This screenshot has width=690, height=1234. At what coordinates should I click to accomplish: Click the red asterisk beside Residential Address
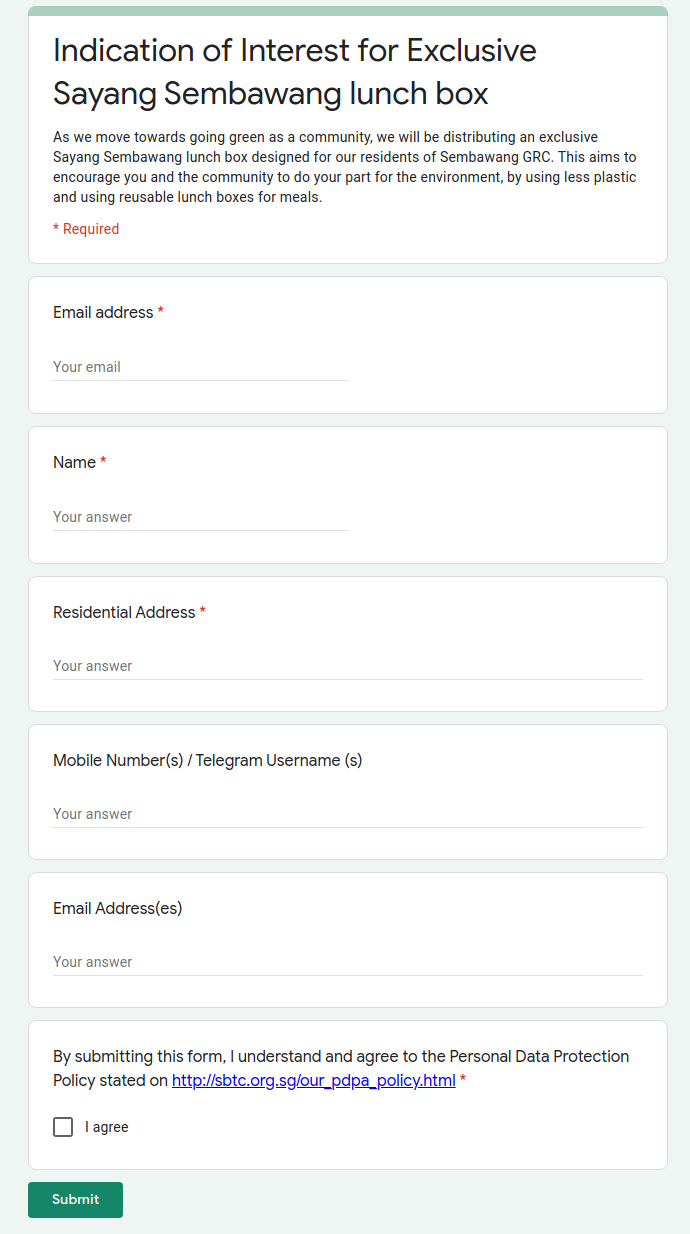coord(203,612)
